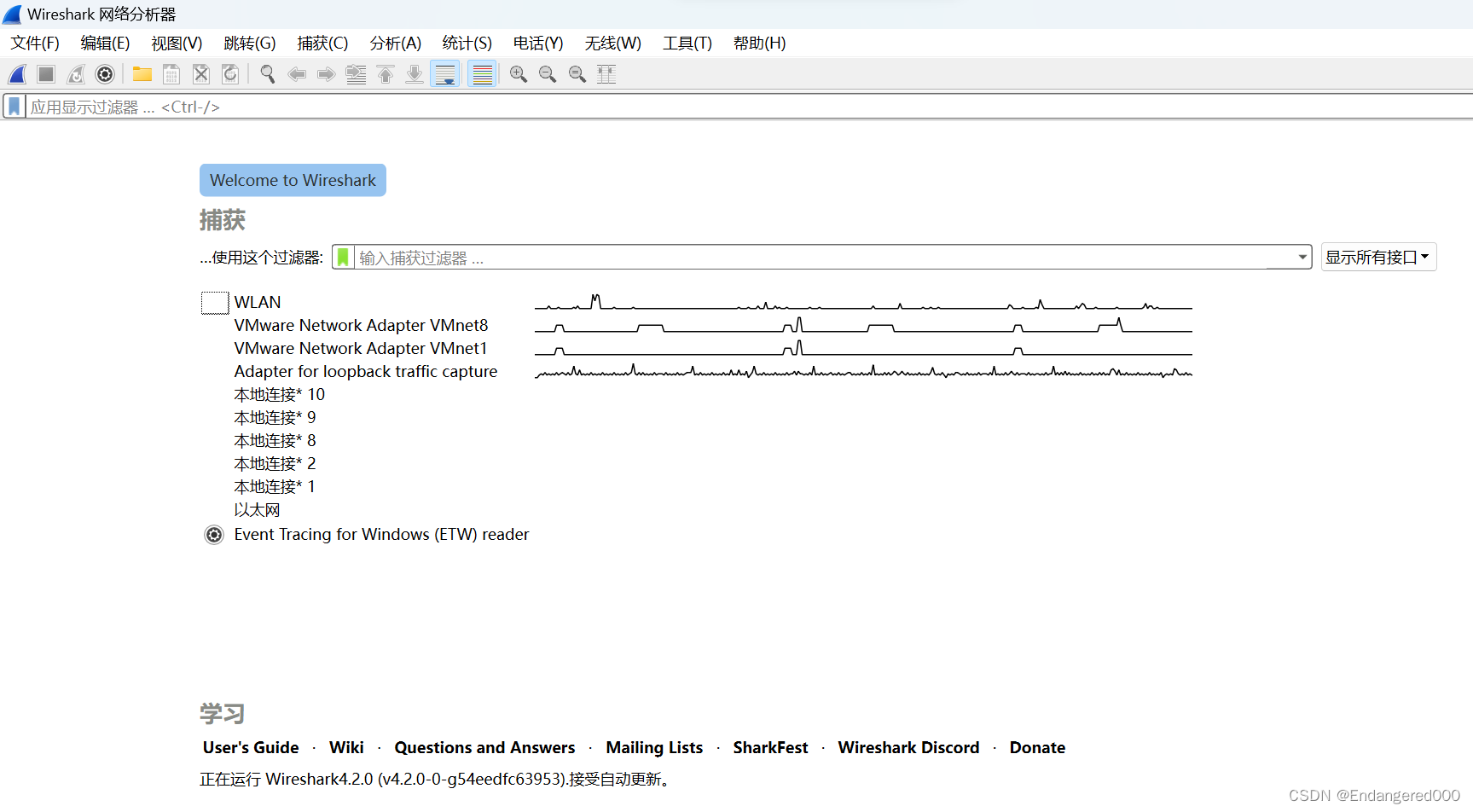Open the 文件(F) menu
The height and width of the screenshot is (812, 1473).
point(35,43)
